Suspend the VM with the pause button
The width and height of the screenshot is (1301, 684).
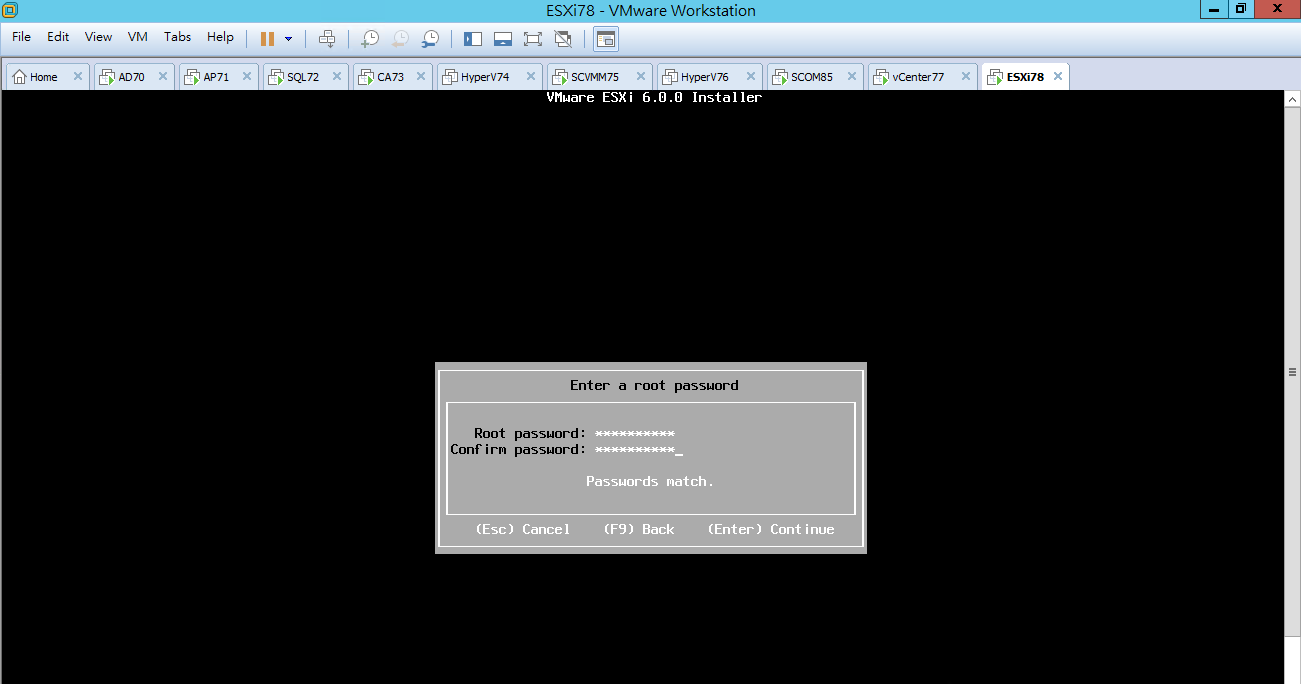point(267,39)
